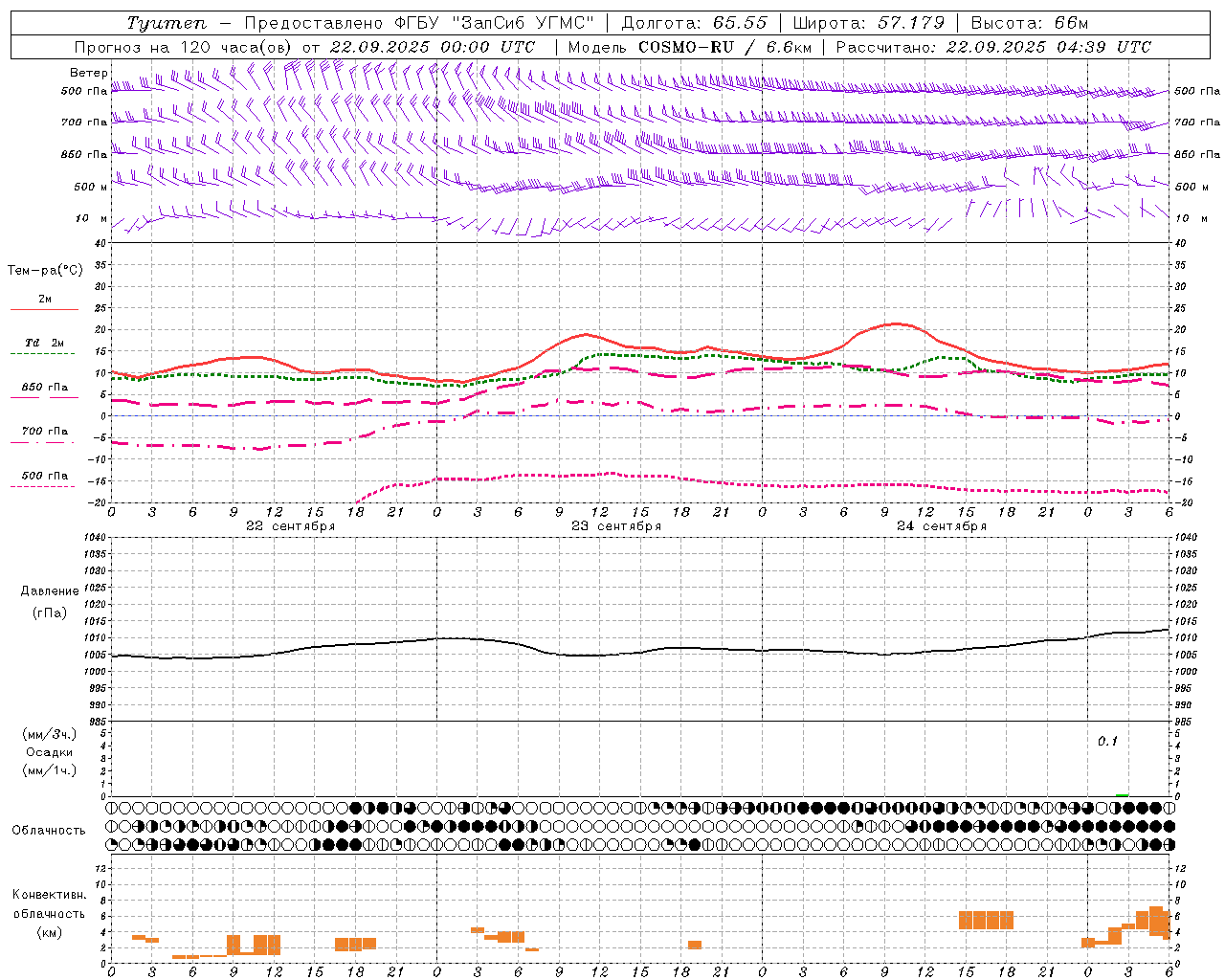Click "500 гПа" wind level label, left axis
This screenshot has height=980, width=1225.
point(84,91)
